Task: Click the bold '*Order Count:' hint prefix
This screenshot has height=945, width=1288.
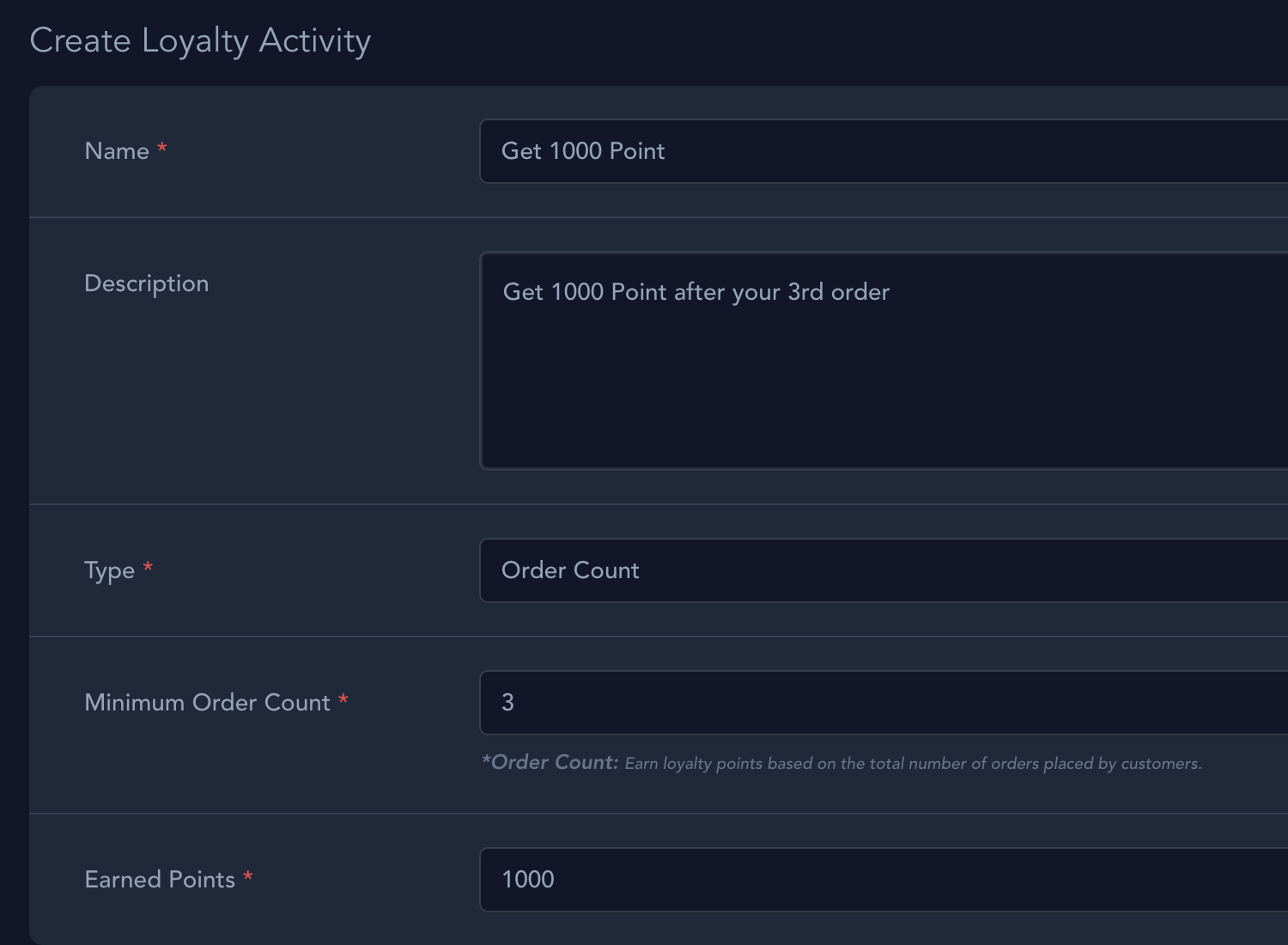Action: (550, 762)
